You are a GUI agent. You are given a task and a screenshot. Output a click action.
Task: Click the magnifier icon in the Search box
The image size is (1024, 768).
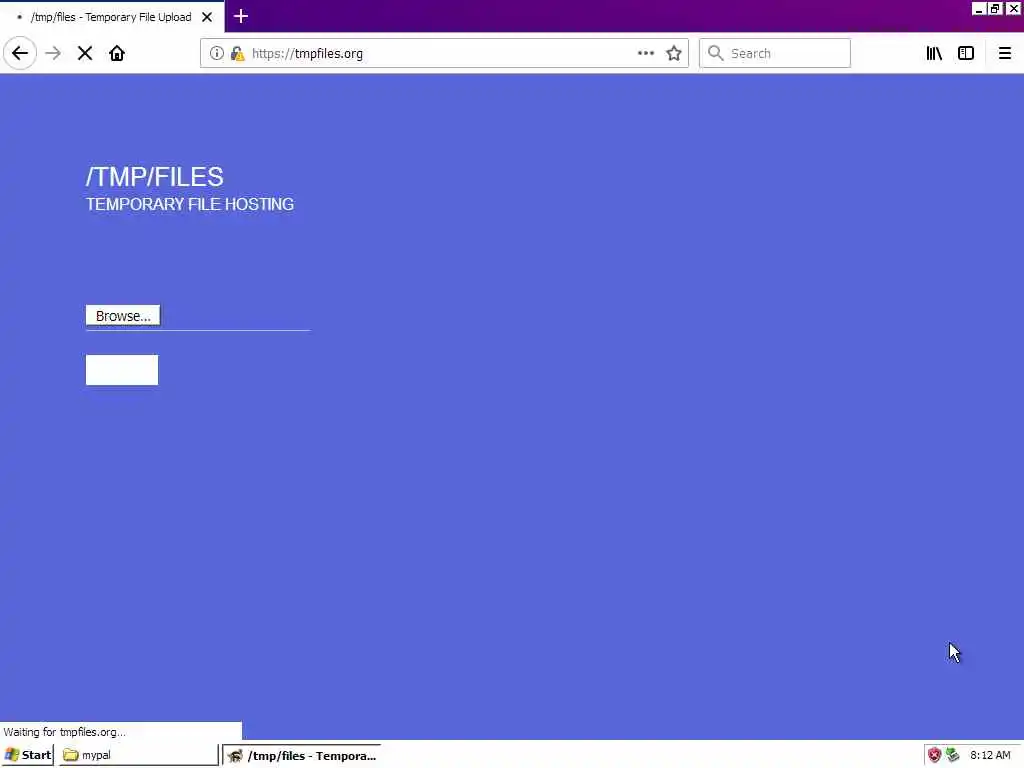(x=716, y=53)
